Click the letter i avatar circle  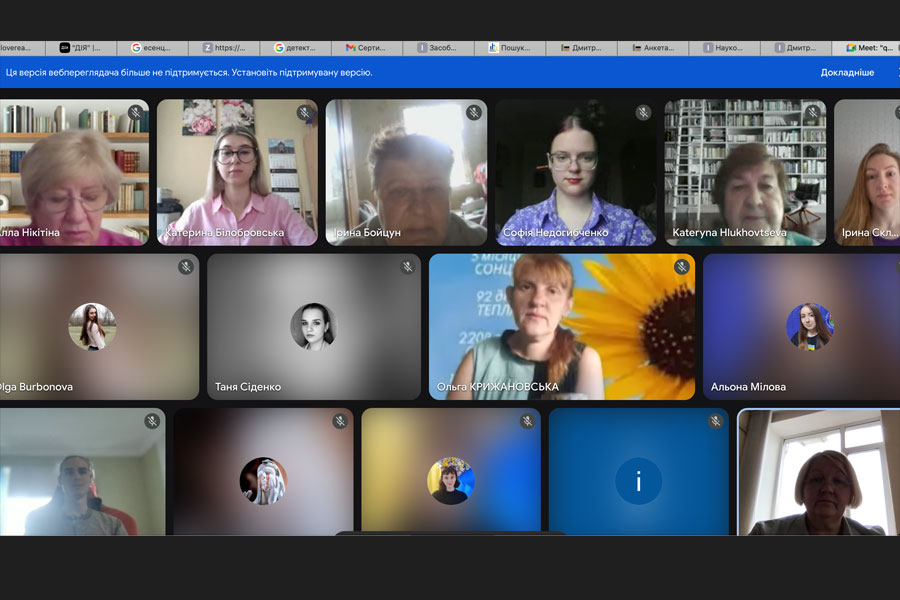point(638,481)
